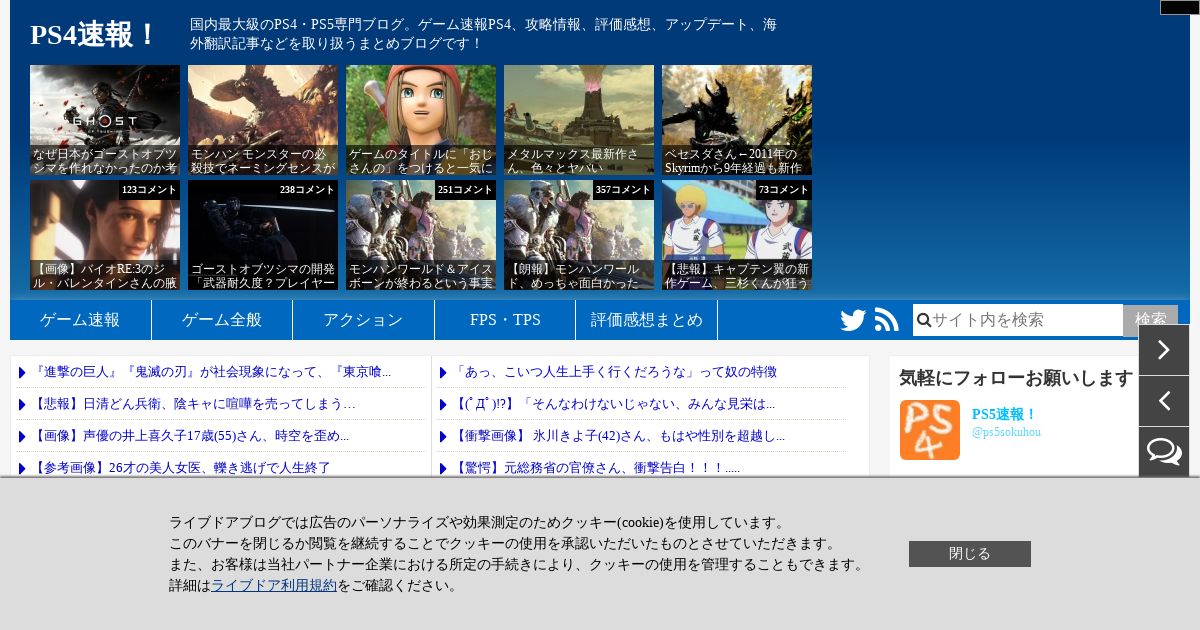Image resolution: width=1200 pixels, height=630 pixels.
Task: Open the アクション menu tab
Action: pos(363,320)
